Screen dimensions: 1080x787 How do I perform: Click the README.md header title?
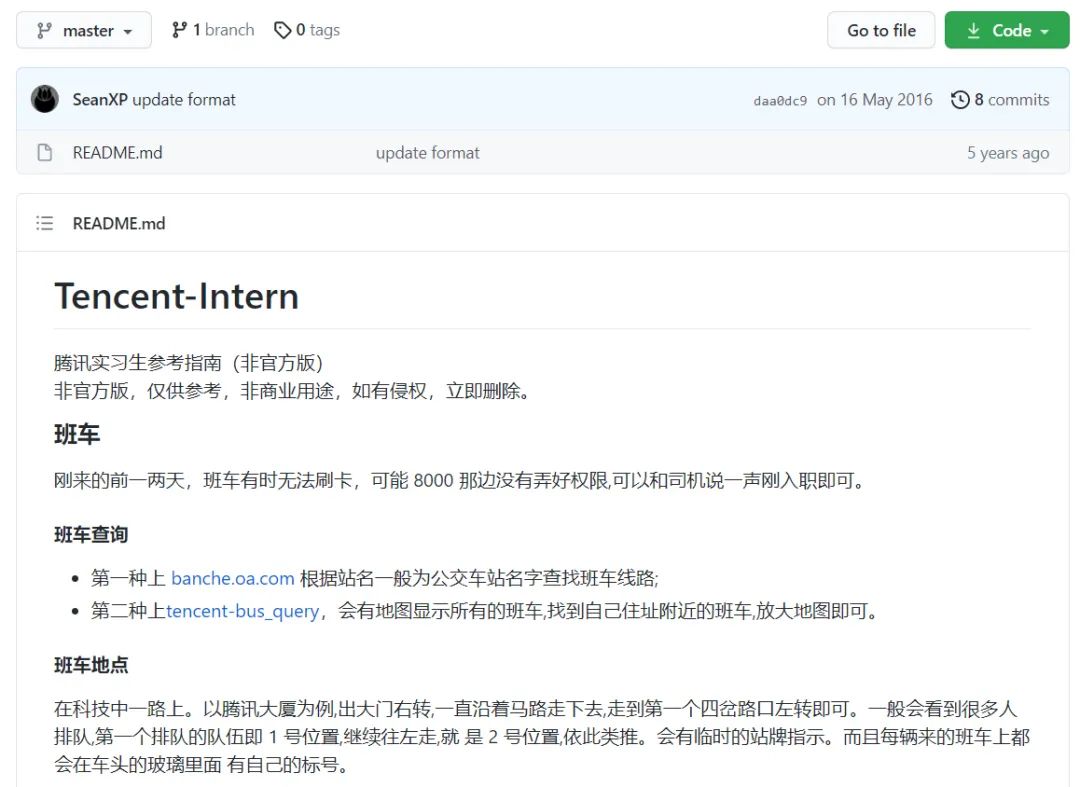tap(119, 223)
